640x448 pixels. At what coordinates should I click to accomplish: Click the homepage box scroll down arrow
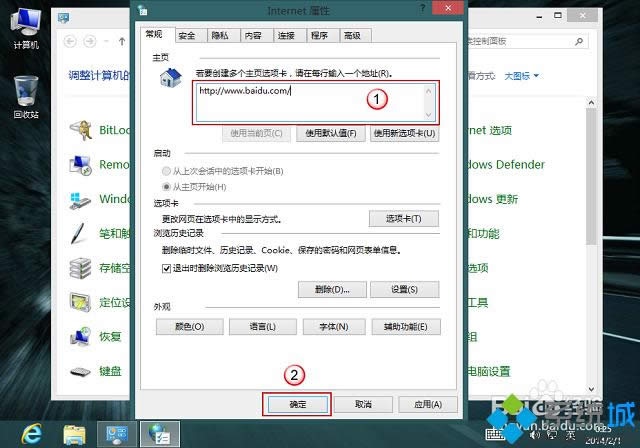pos(429,115)
